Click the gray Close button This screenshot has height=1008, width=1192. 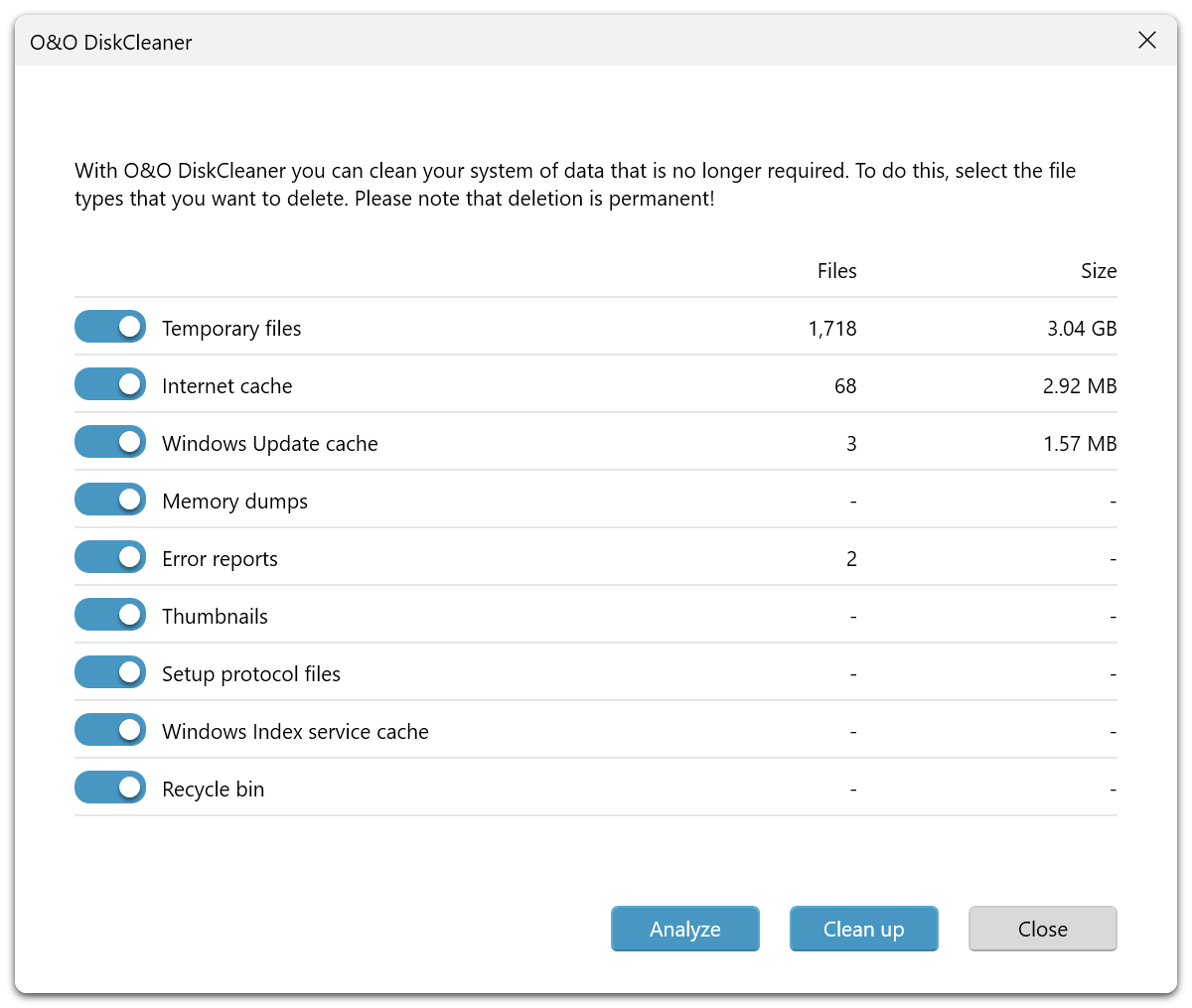1042,929
